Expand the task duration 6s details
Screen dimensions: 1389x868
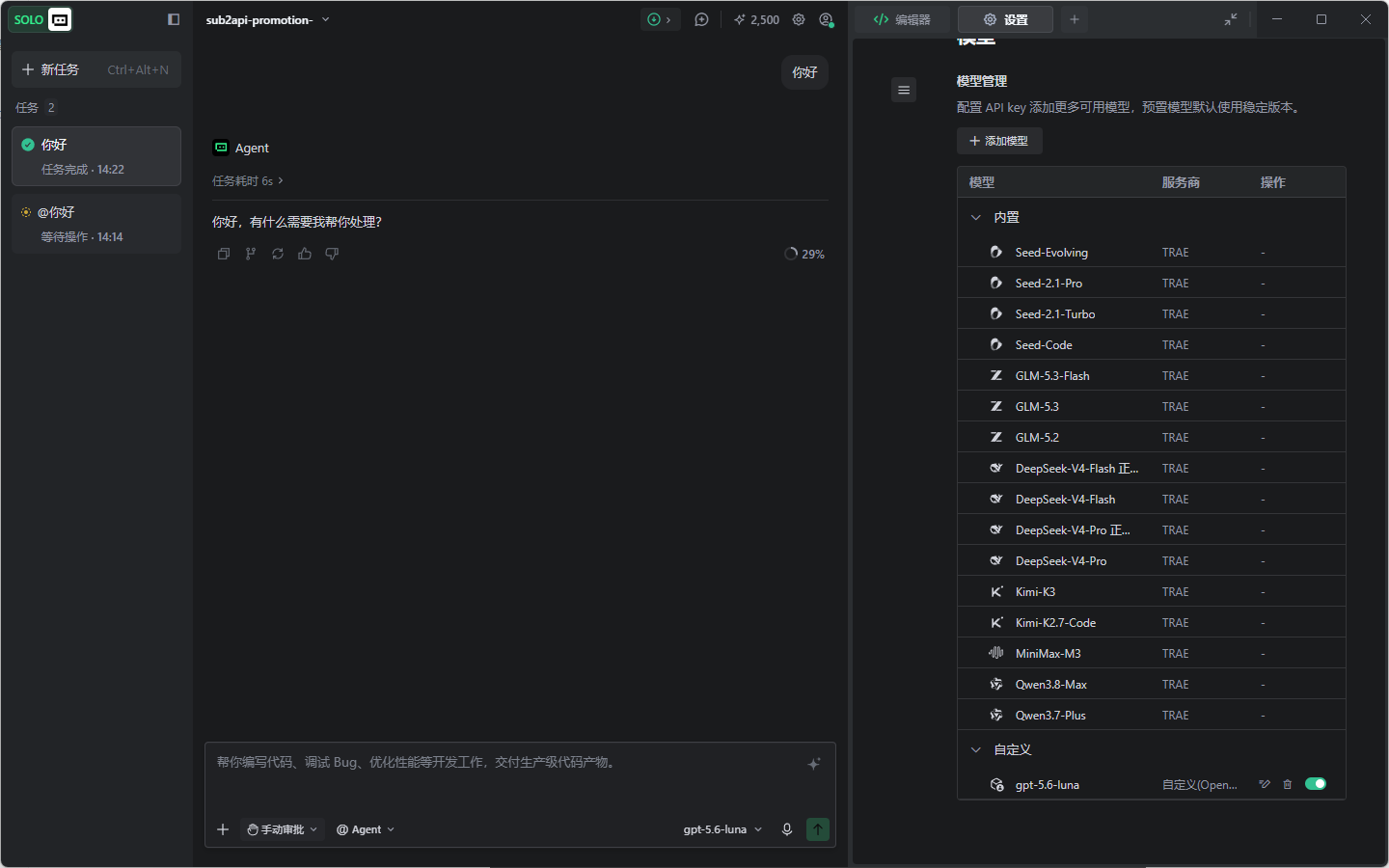tap(248, 181)
